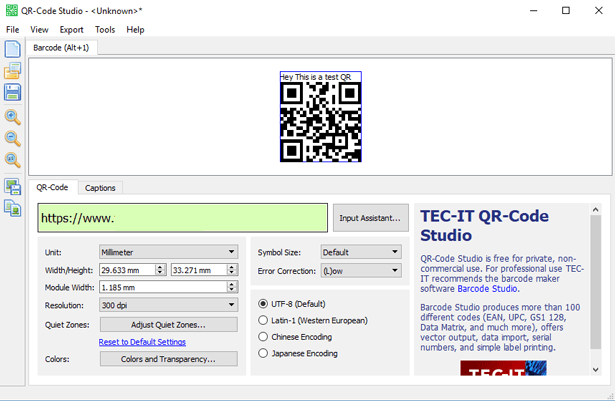Follow the Barcode Studio hyperlink

pyautogui.click(x=488, y=289)
